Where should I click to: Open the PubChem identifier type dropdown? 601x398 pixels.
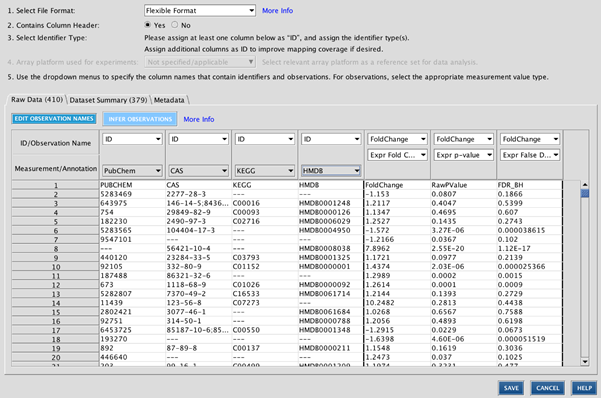tap(132, 171)
